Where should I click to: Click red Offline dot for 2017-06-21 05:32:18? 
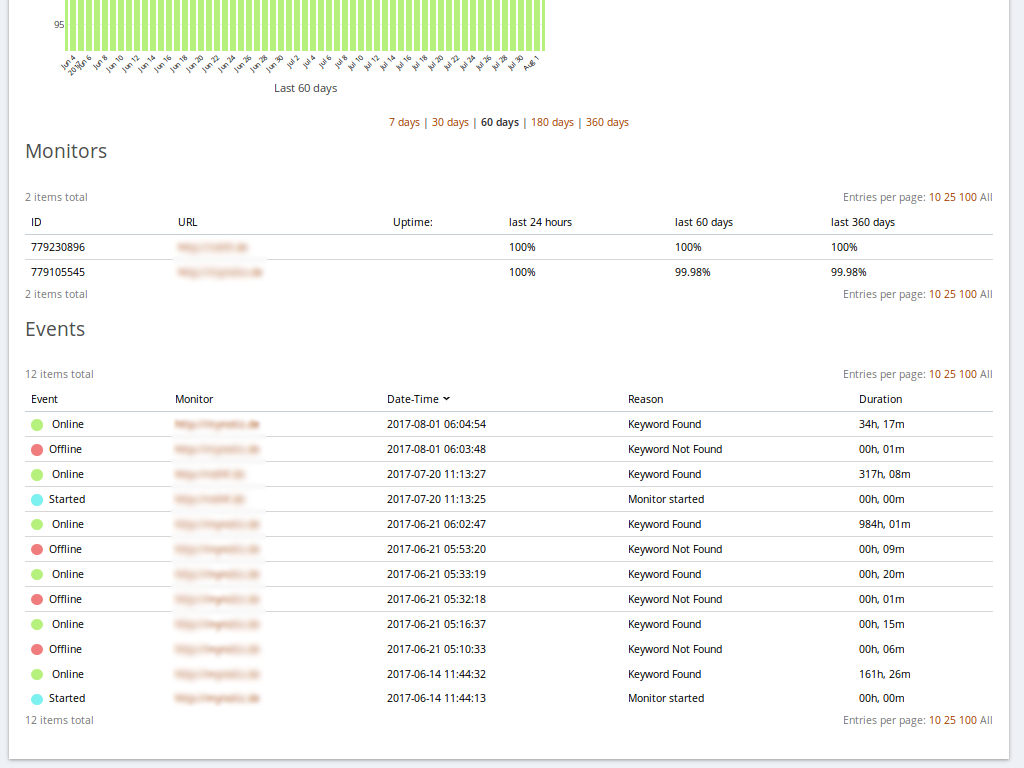click(37, 600)
